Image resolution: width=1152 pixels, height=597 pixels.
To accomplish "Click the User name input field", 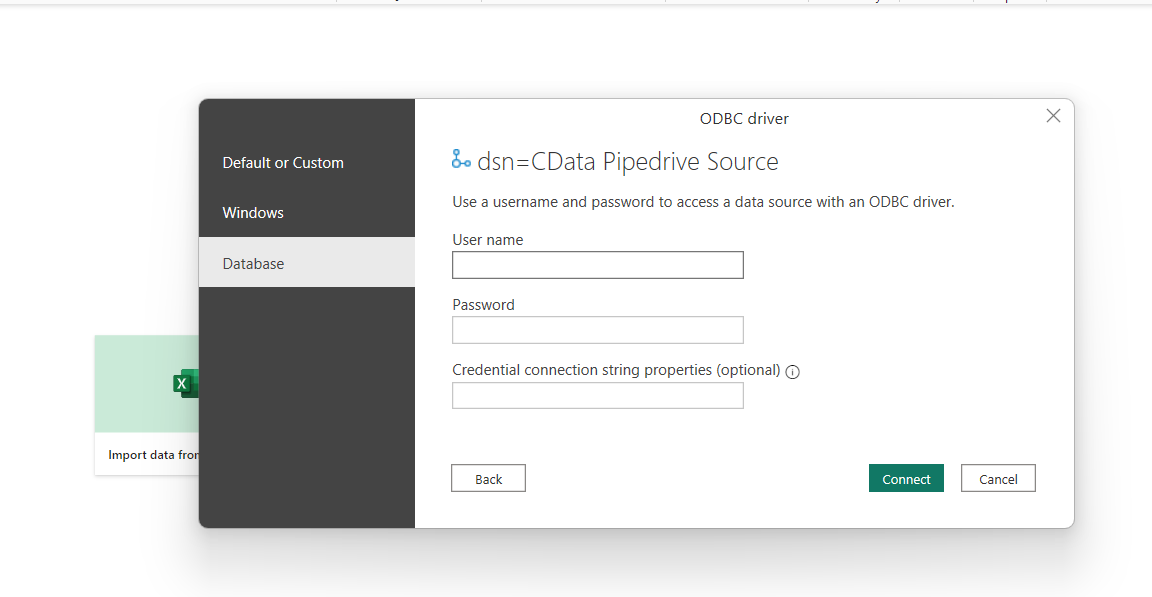I will [x=597, y=265].
